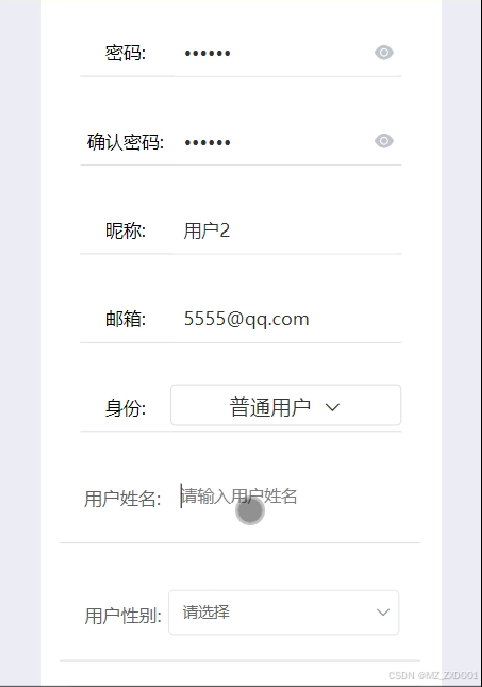Open the 普通用户 identity dropdown
Viewport: 482px width, 687px height.
pyautogui.click(x=285, y=405)
